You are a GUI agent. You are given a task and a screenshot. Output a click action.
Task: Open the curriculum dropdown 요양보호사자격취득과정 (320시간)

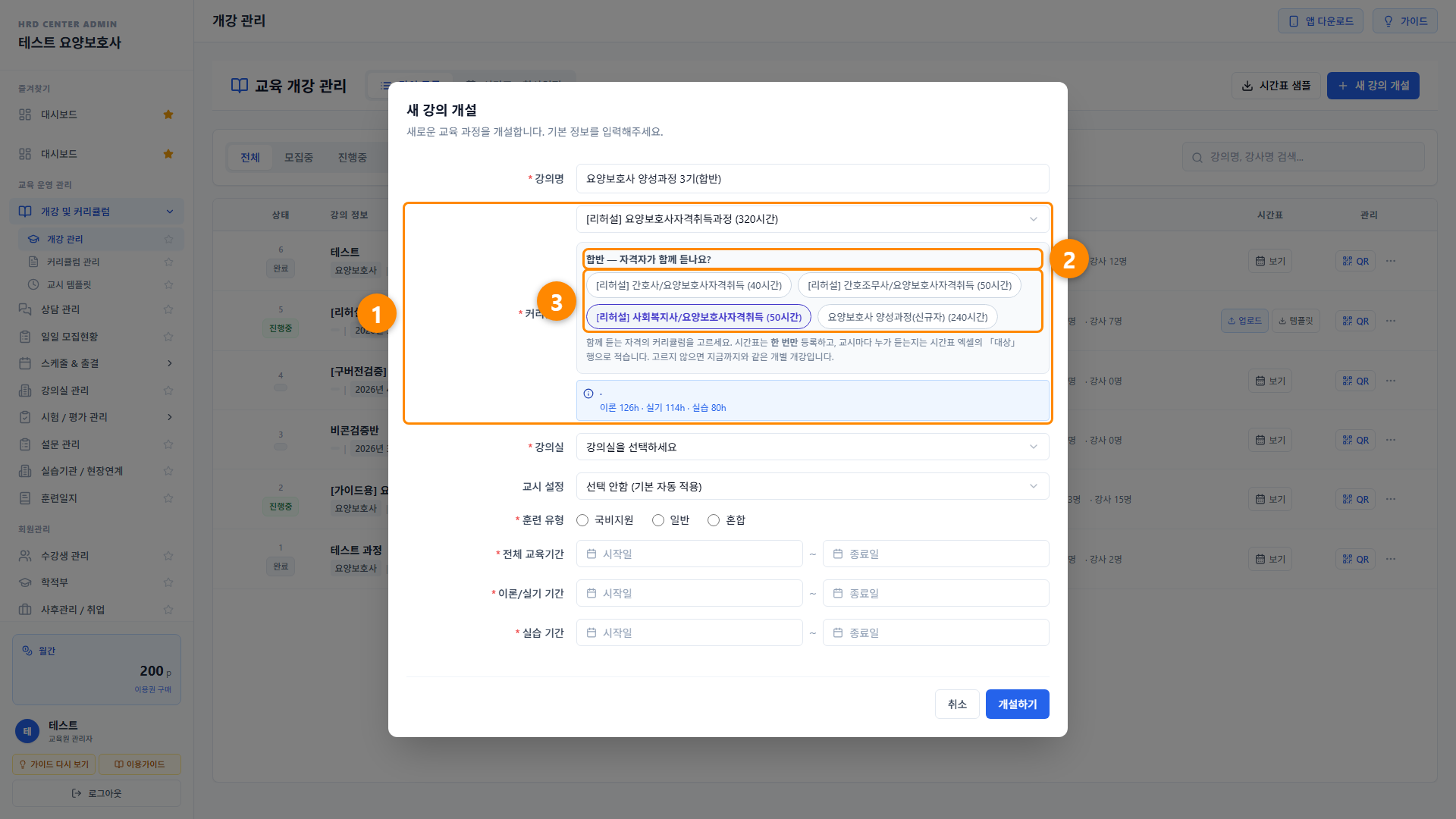(x=812, y=219)
